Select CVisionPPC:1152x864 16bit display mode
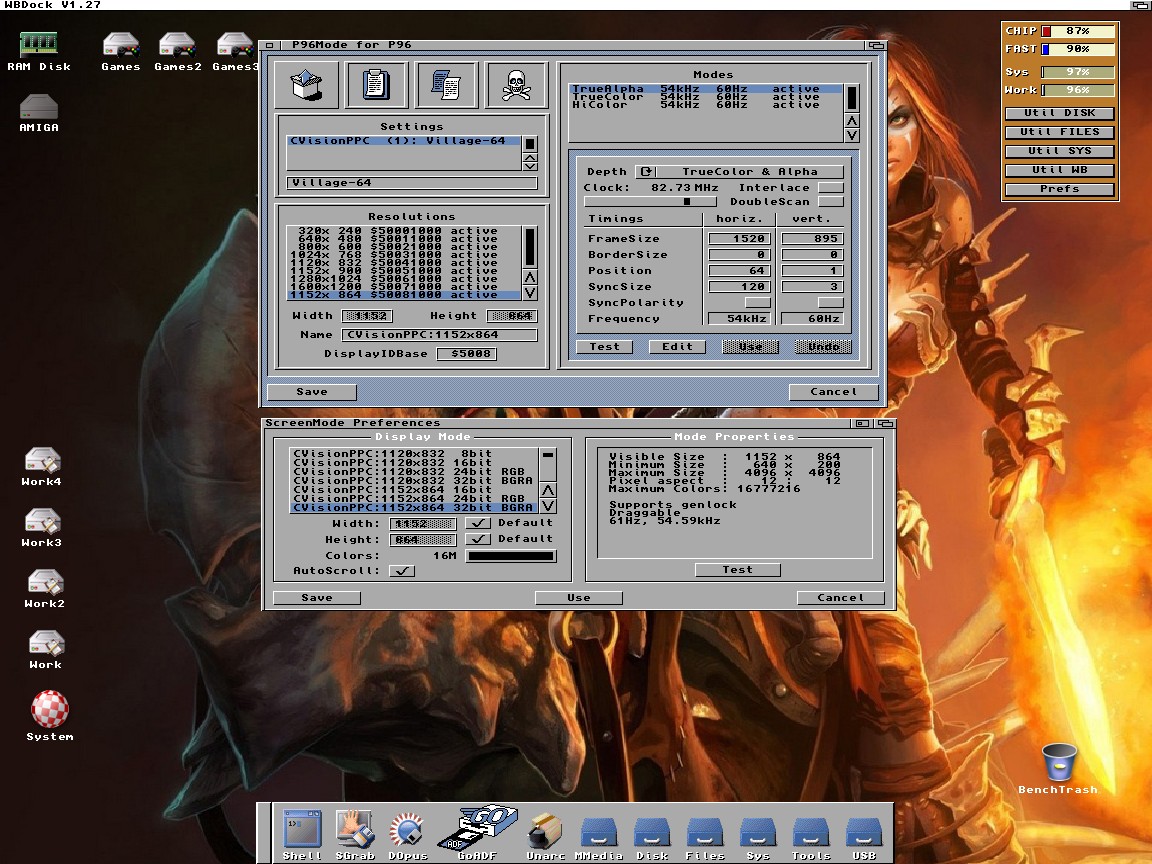The image size is (1152, 864). coord(414,489)
